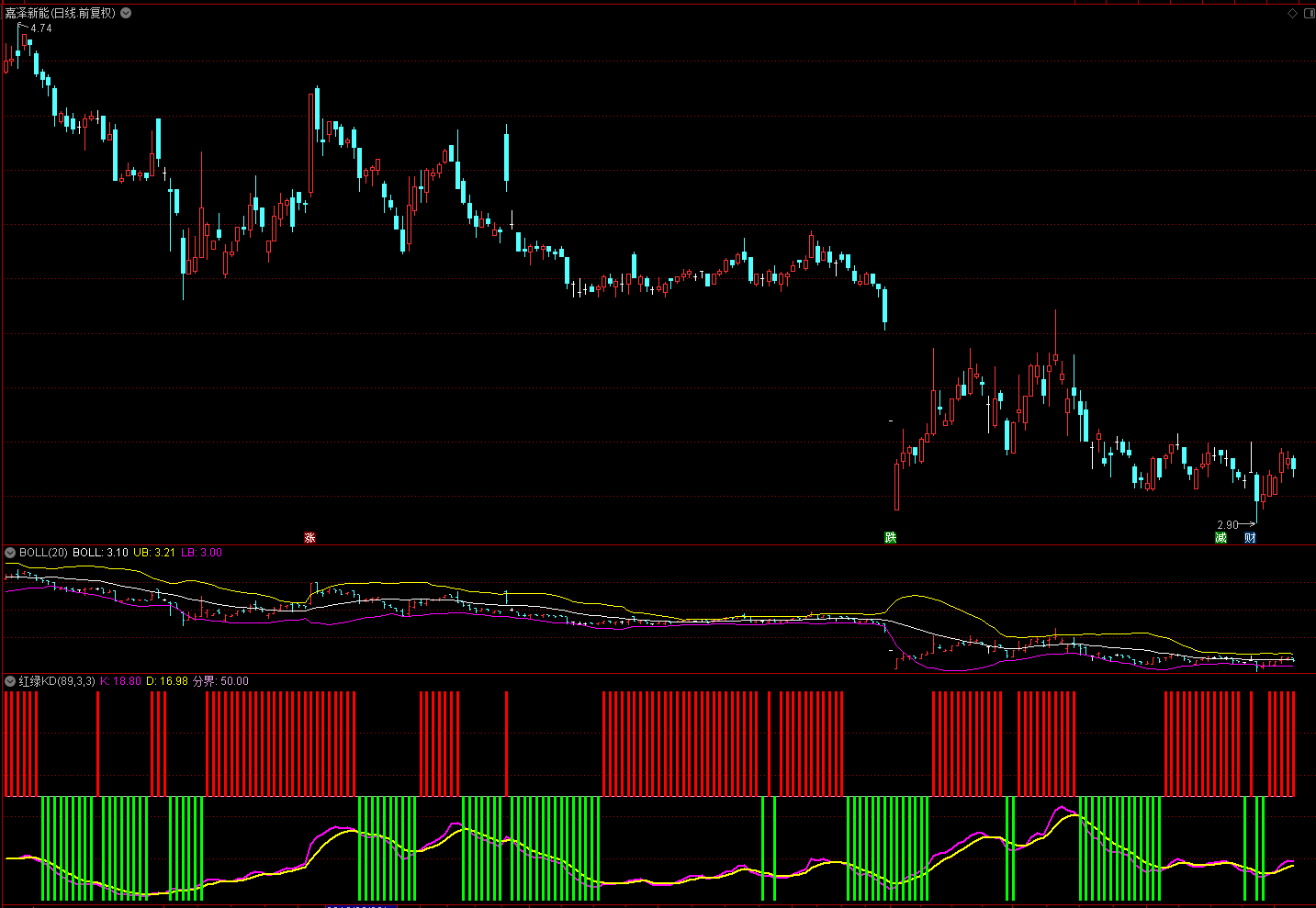
Task: Click the BOLL(20) indicator name
Action: point(43,553)
